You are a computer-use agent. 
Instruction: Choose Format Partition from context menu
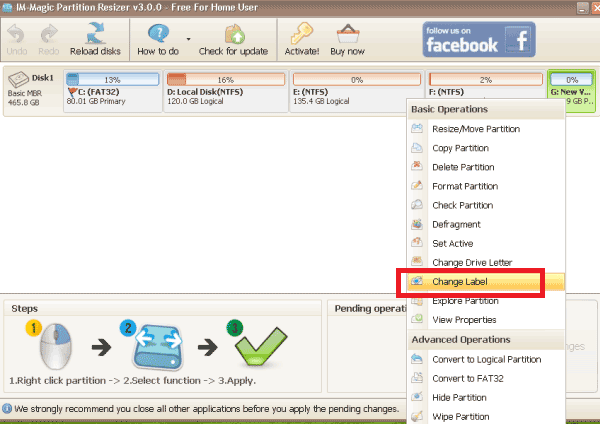coord(486,186)
